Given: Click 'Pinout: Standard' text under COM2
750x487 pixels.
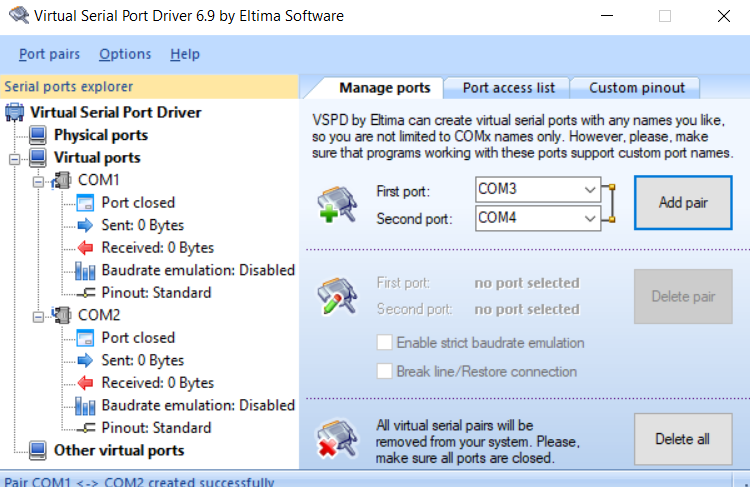Looking at the screenshot, I should [156, 428].
